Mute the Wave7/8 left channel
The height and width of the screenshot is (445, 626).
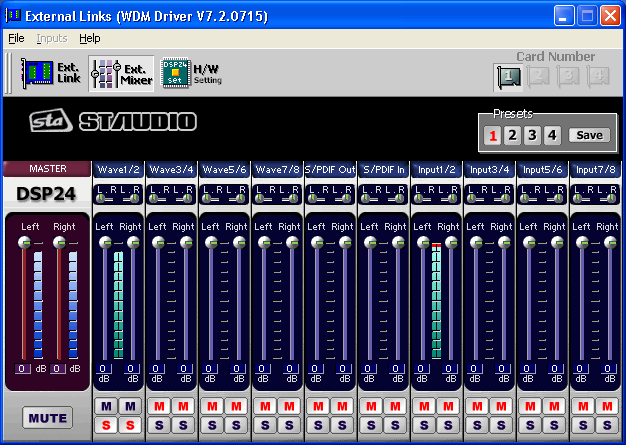(265, 406)
